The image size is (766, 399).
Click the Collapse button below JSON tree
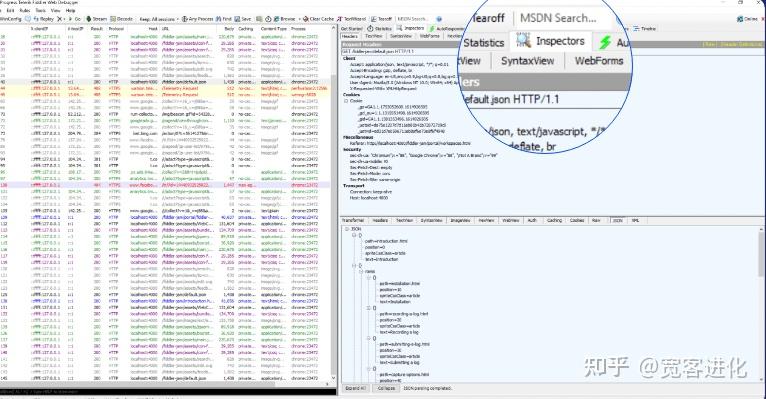pyautogui.click(x=386, y=388)
